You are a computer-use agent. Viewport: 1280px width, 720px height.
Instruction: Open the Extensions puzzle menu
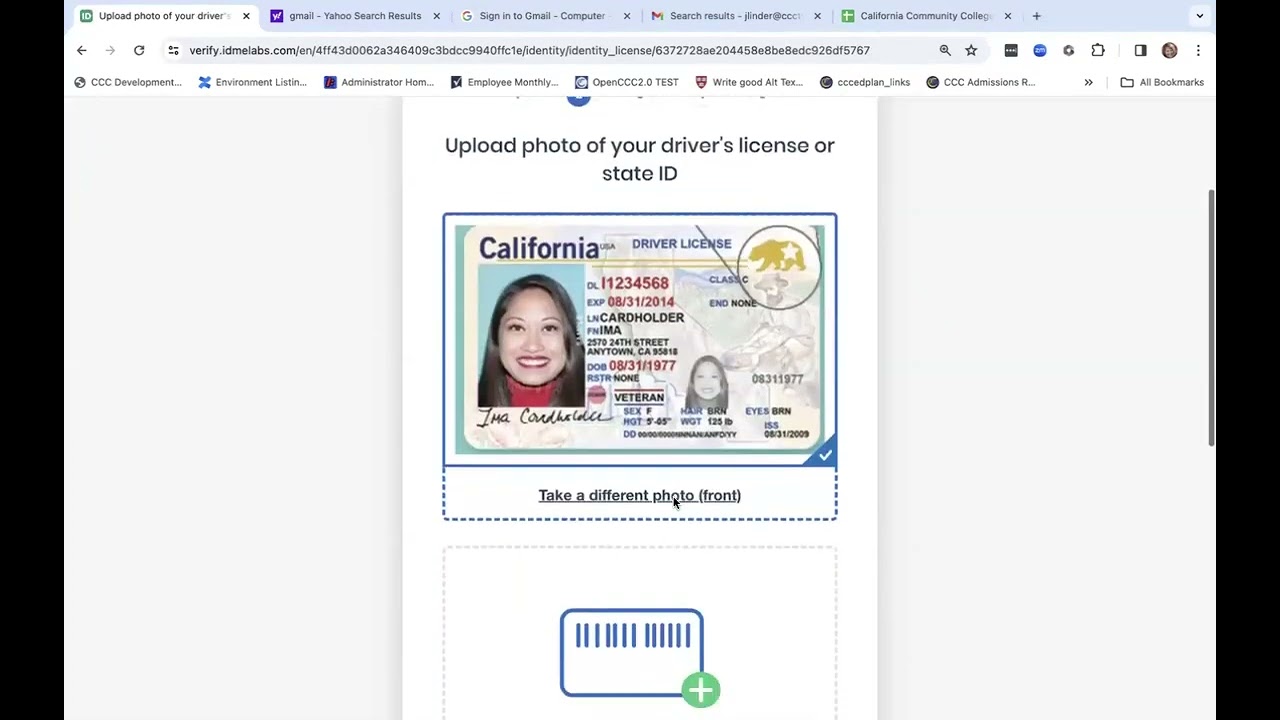(1098, 50)
